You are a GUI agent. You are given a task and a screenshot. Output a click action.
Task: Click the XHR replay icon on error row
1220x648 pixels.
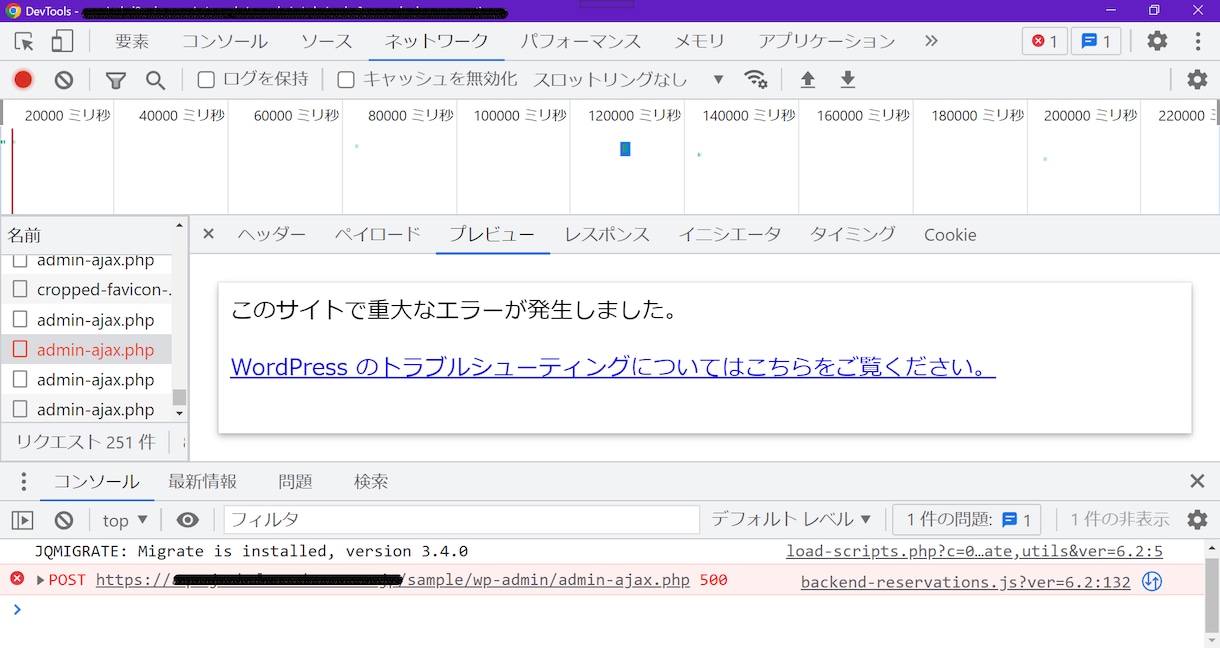tap(1152, 581)
